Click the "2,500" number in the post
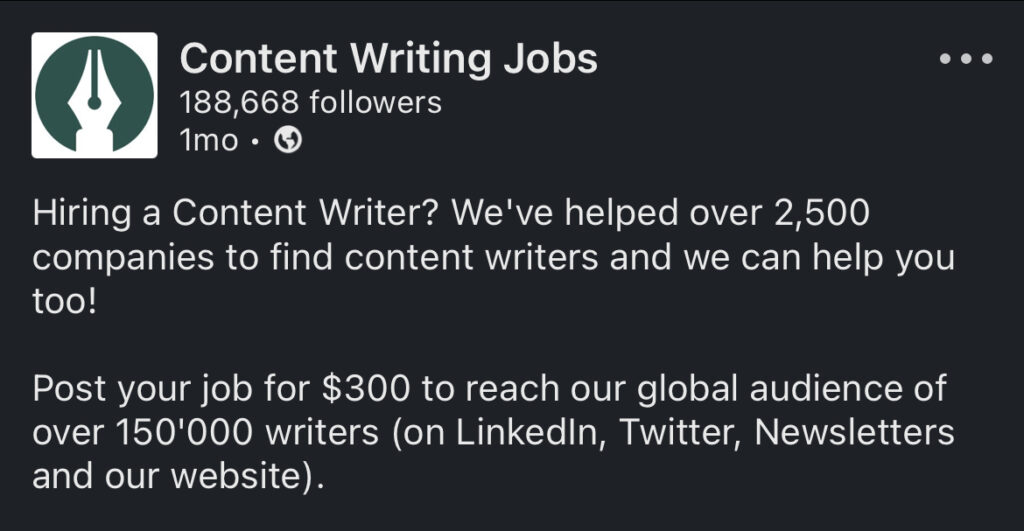 coord(822,214)
